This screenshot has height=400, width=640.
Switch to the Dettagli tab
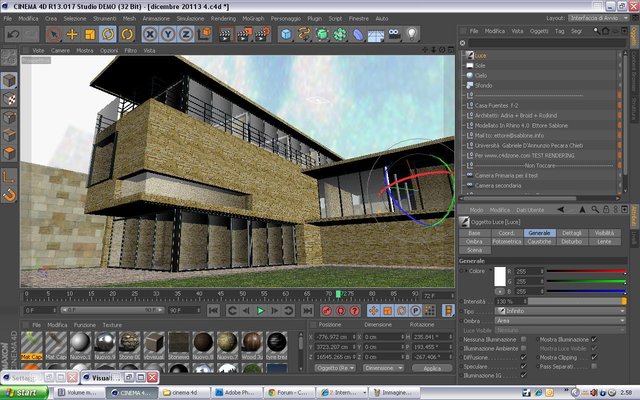coord(571,233)
